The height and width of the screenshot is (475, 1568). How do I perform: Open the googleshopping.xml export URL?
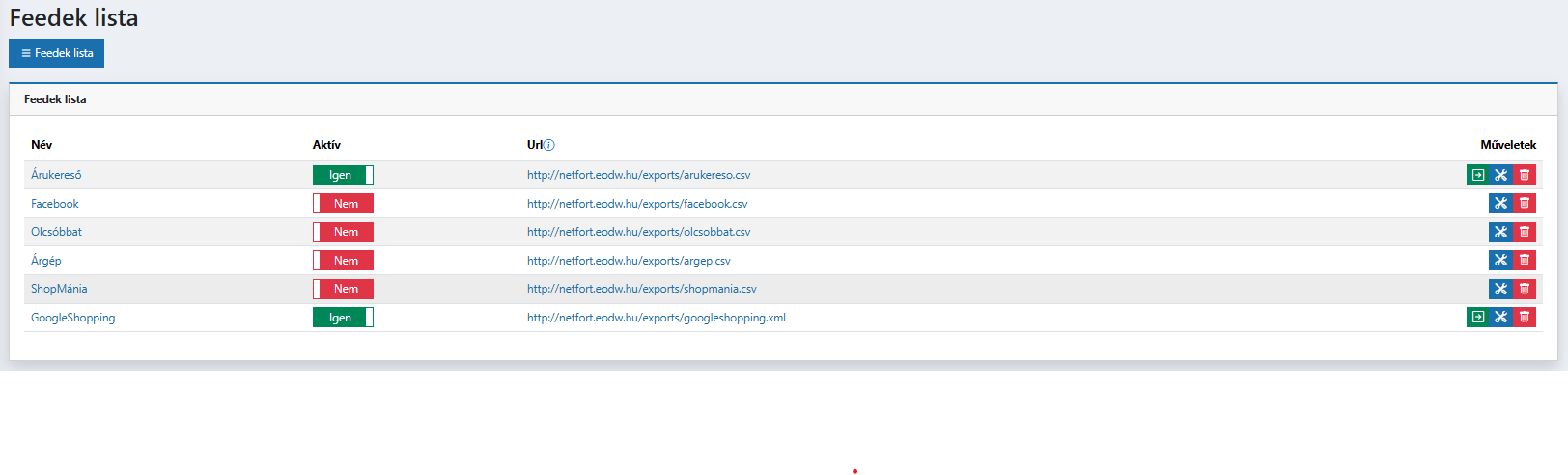pyautogui.click(x=656, y=318)
